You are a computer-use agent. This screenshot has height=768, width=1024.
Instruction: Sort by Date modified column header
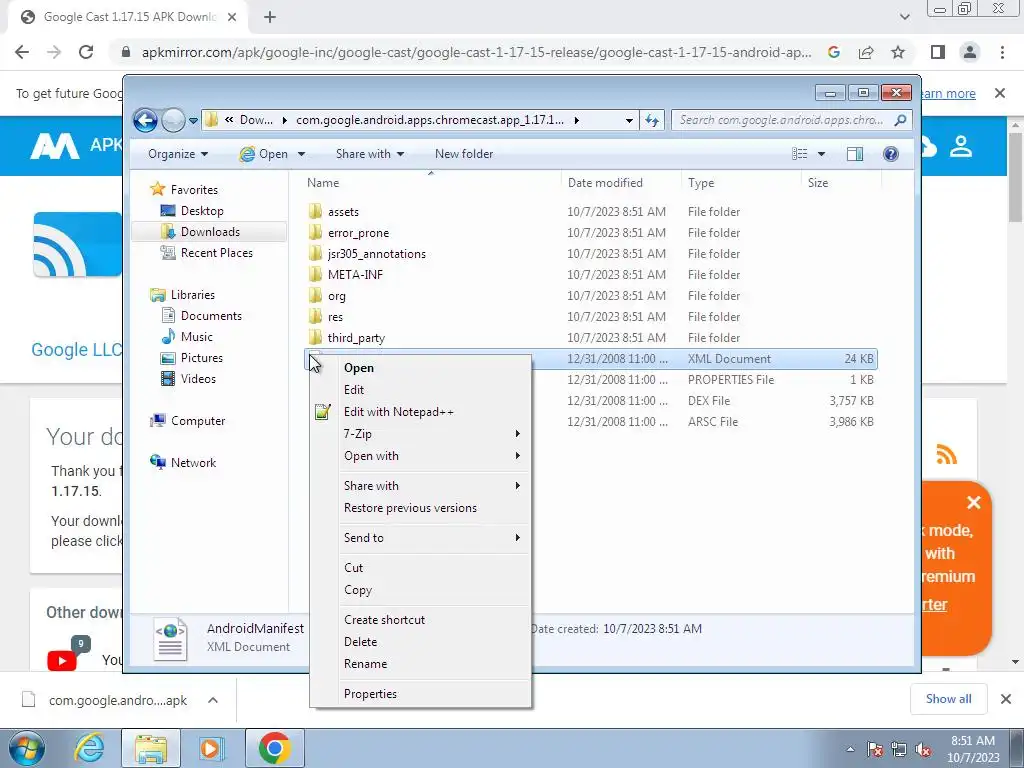[x=605, y=183]
